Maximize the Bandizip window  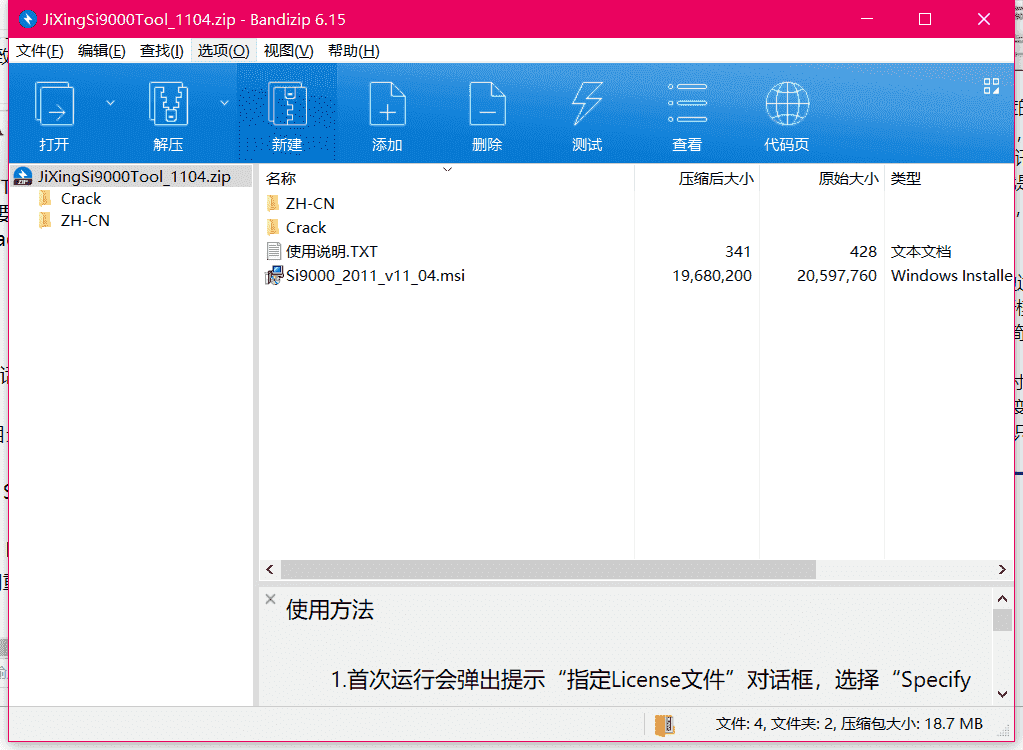click(x=924, y=19)
